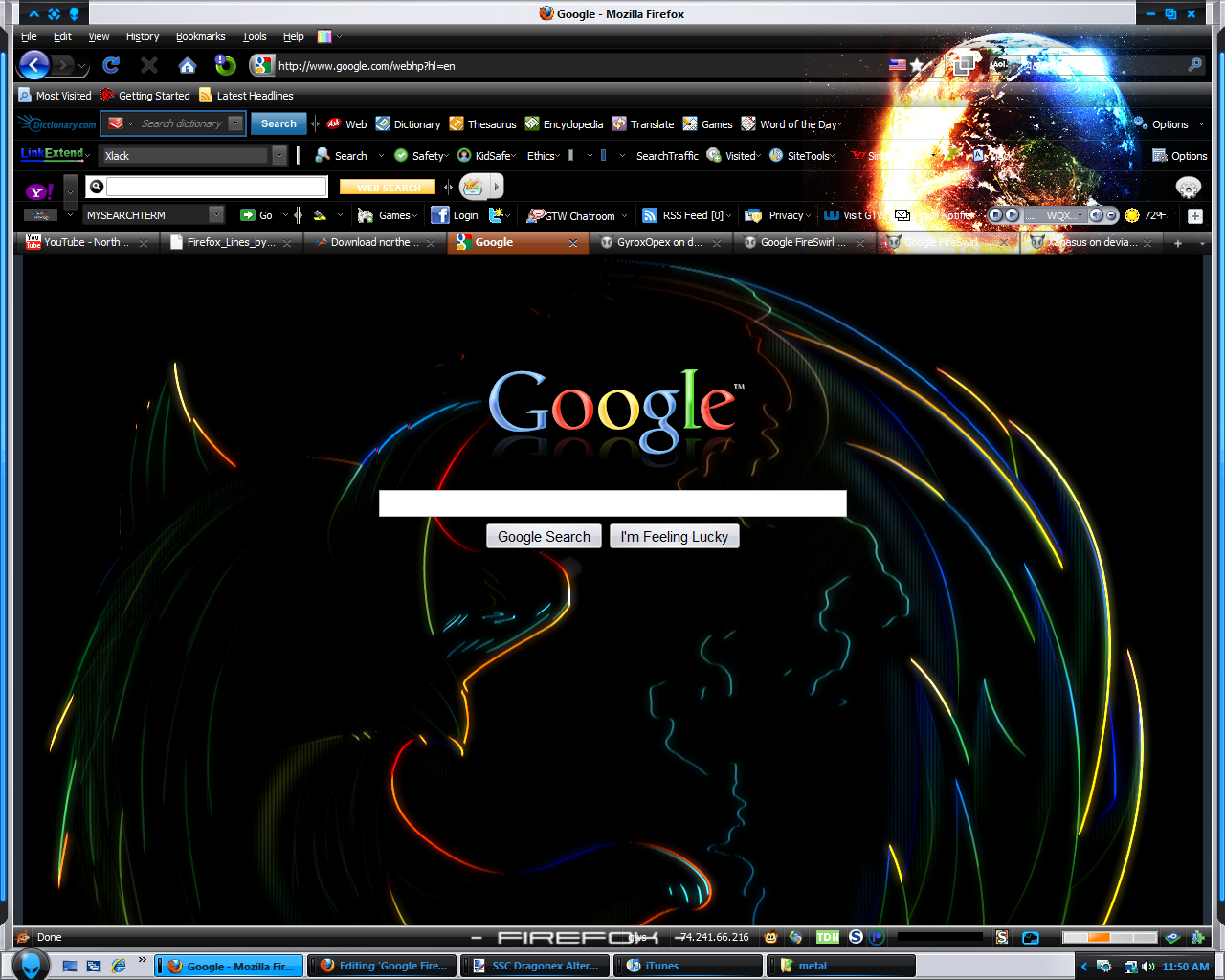Open the File menu
Viewport: 1225px width, 980px height.
29,36
